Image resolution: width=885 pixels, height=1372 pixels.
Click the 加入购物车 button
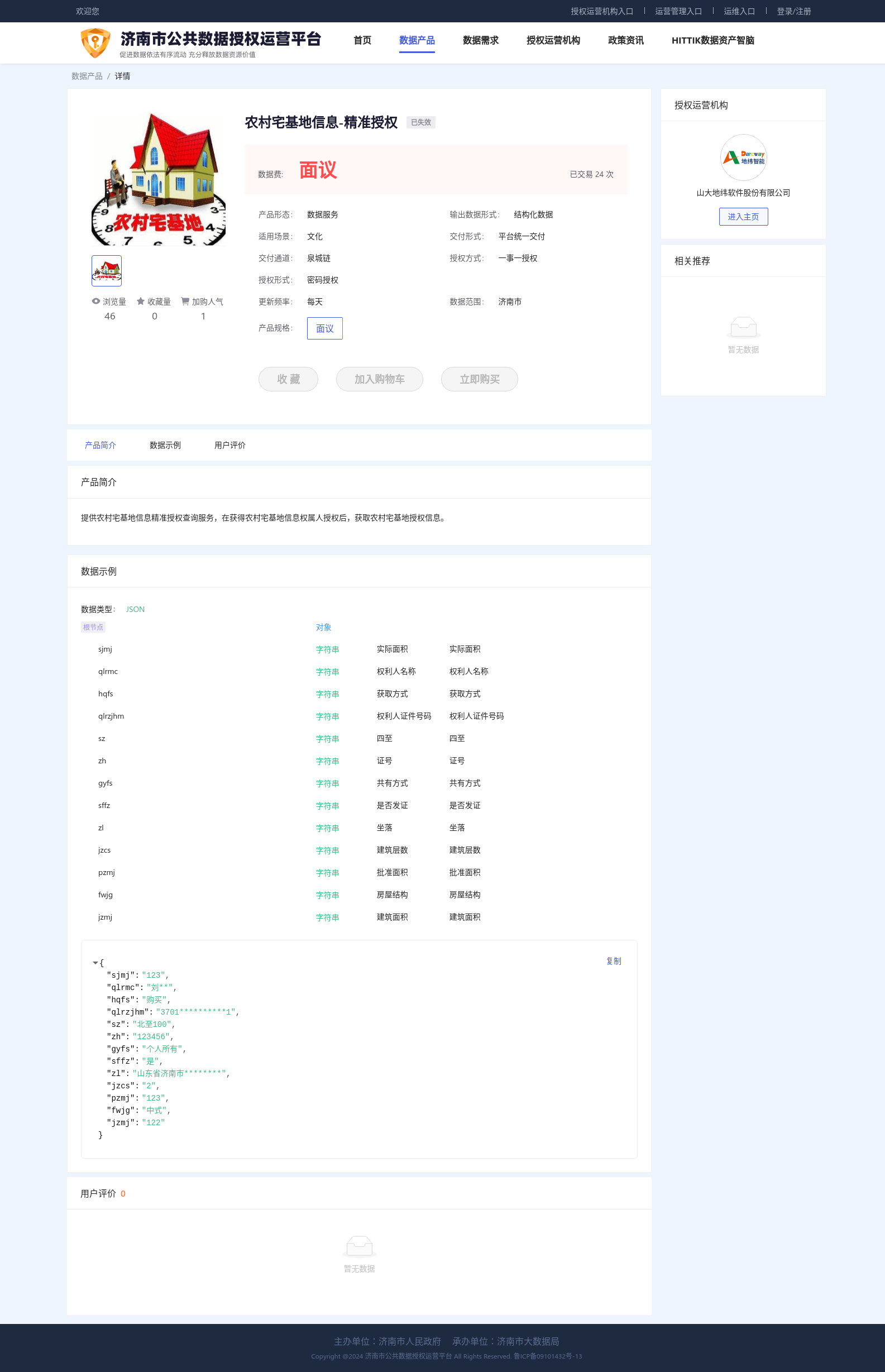tap(379, 379)
